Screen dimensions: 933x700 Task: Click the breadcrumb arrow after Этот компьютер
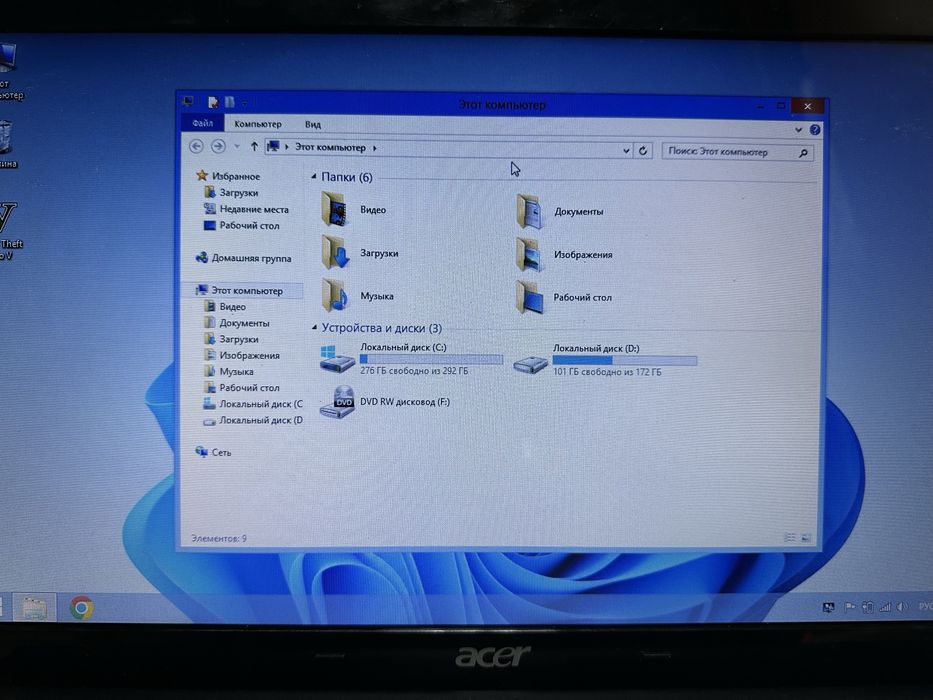pos(375,148)
